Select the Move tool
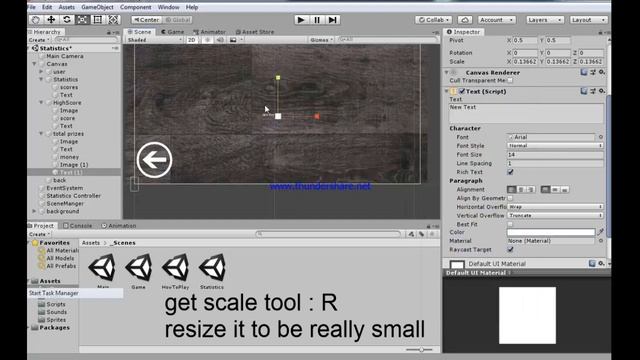640x360 pixels. pyautogui.click(x=51, y=20)
